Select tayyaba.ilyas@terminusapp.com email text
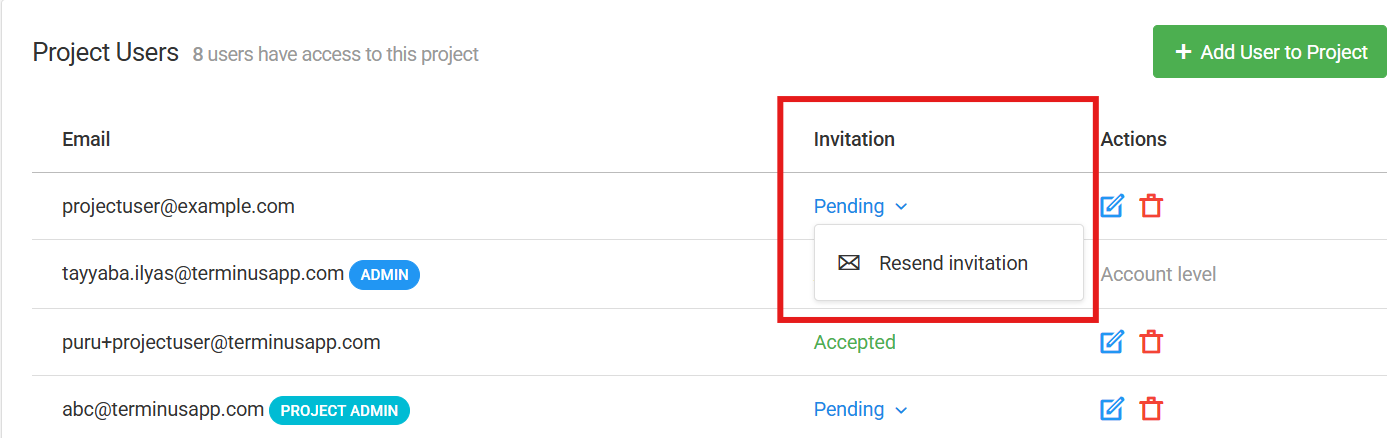 click(x=203, y=273)
